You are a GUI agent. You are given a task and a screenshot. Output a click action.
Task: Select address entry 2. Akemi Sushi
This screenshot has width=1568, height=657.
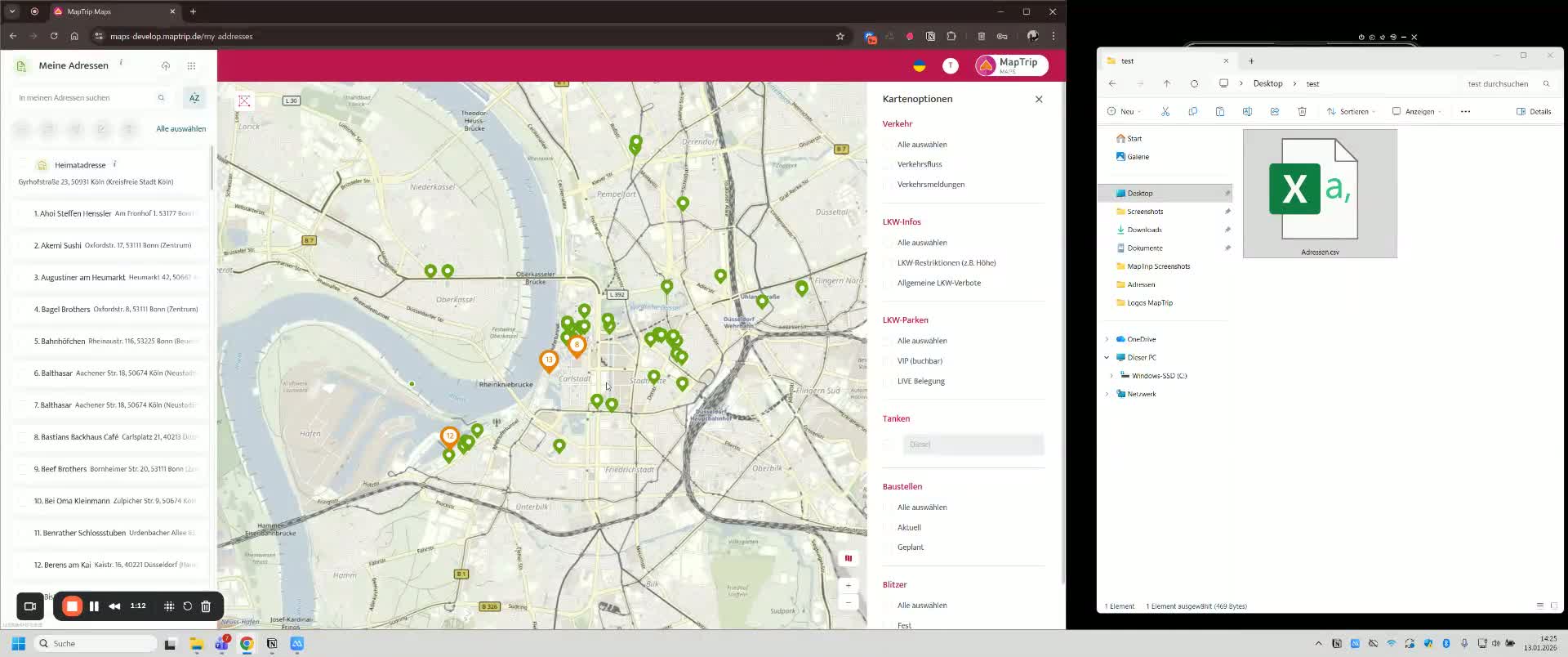click(109, 245)
